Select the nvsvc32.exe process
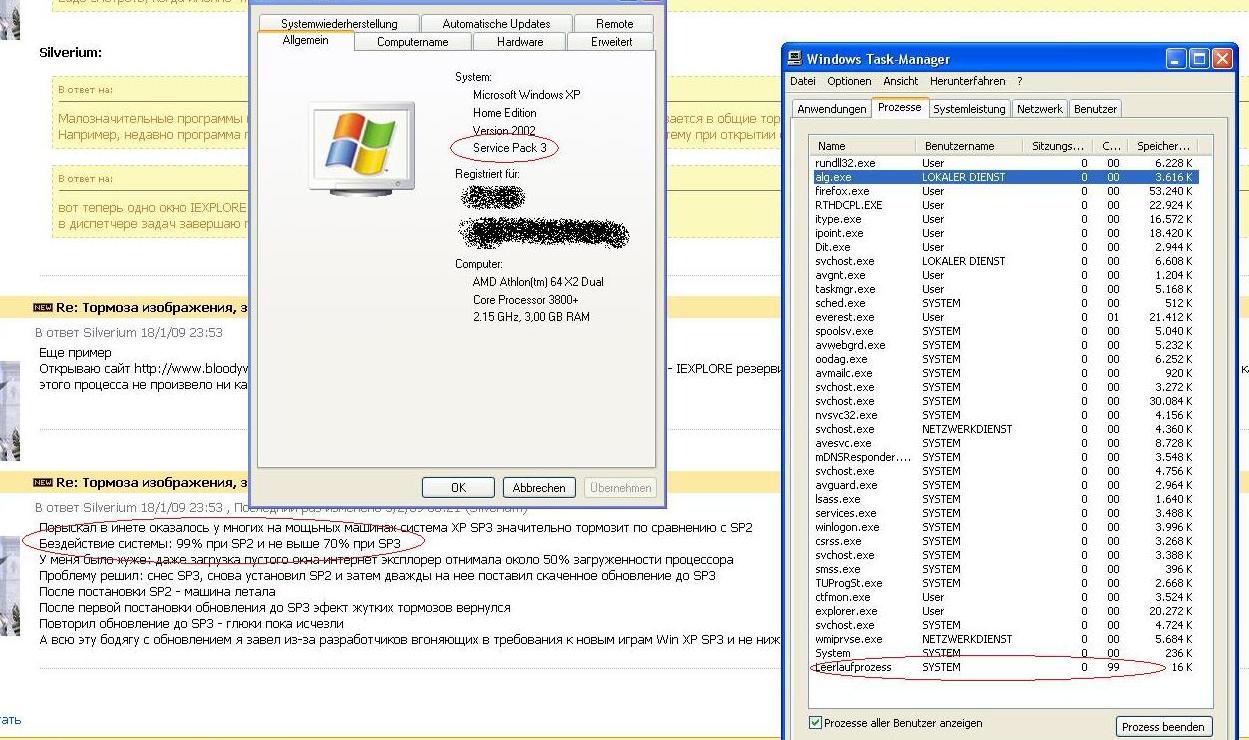The image size is (1249, 740). tap(1004, 415)
